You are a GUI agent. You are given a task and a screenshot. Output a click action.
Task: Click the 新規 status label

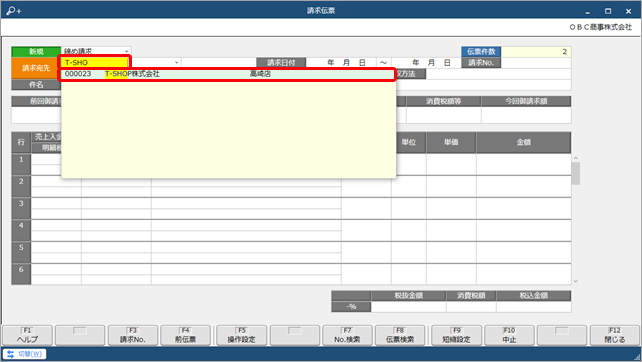36,52
